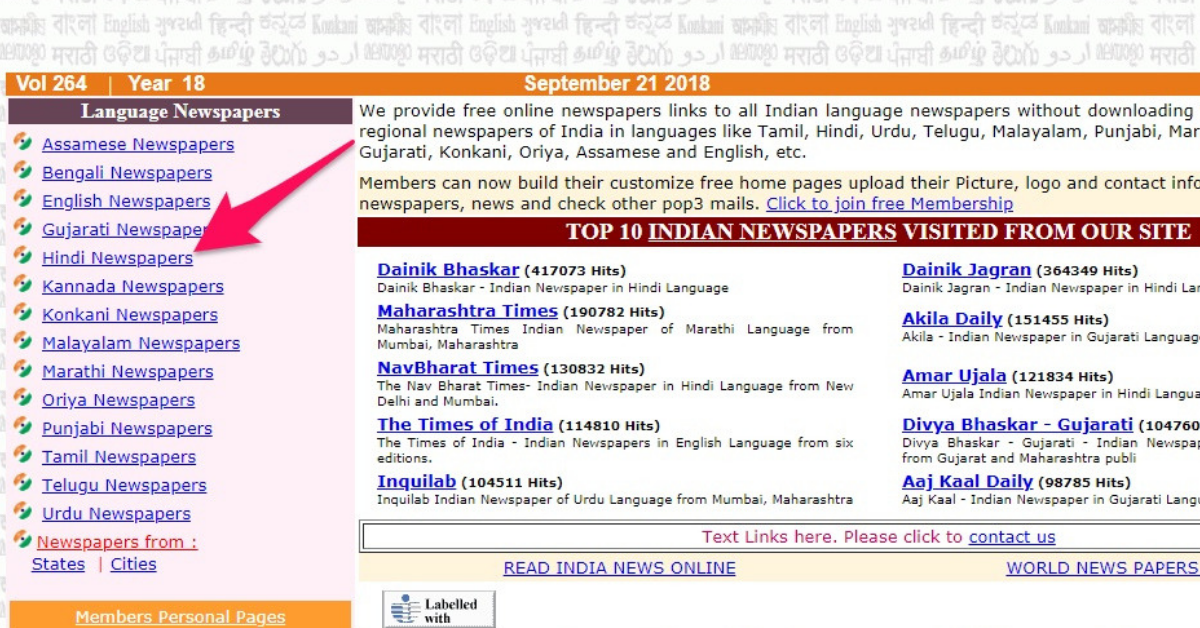Open the Amar Ujala newspaper link
The image size is (1200, 628).
954,376
